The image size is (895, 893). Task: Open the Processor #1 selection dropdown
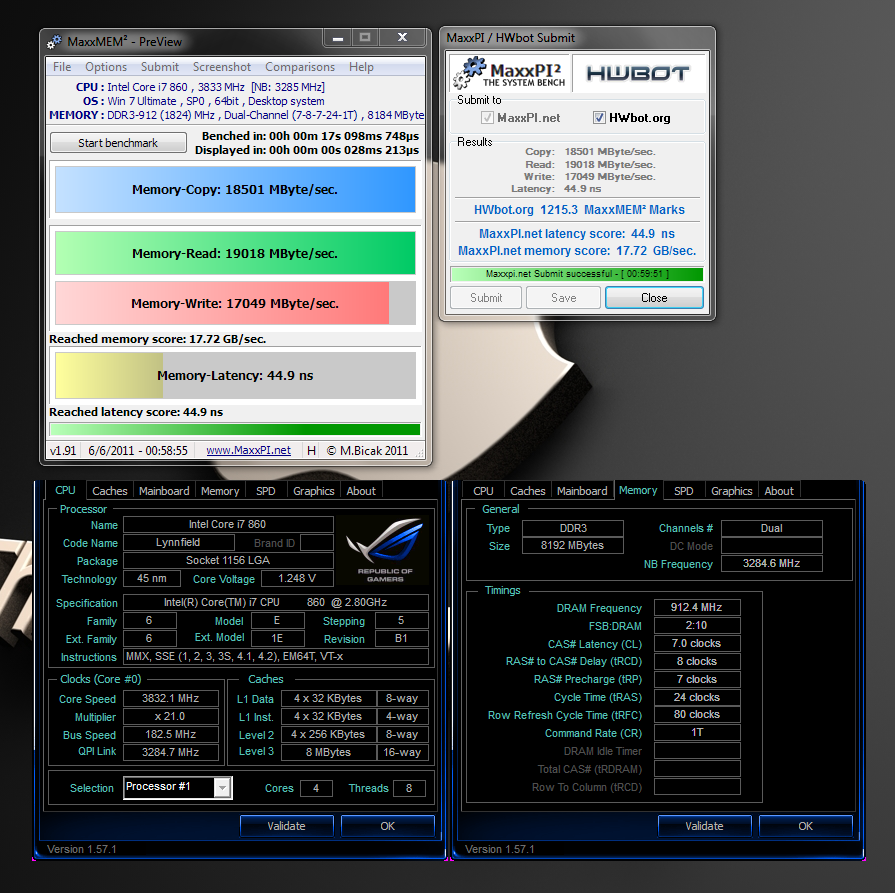(x=223, y=788)
